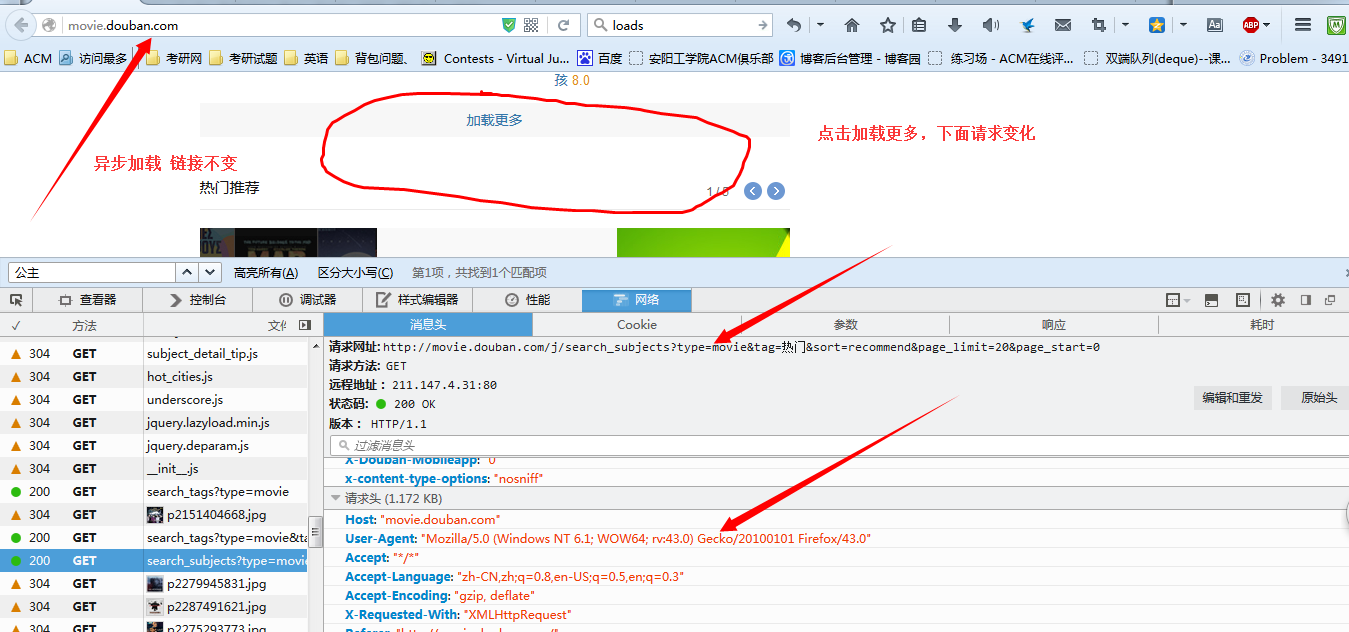Click the element picker icon in devtools
This screenshot has width=1349, height=632.
[x=16, y=300]
